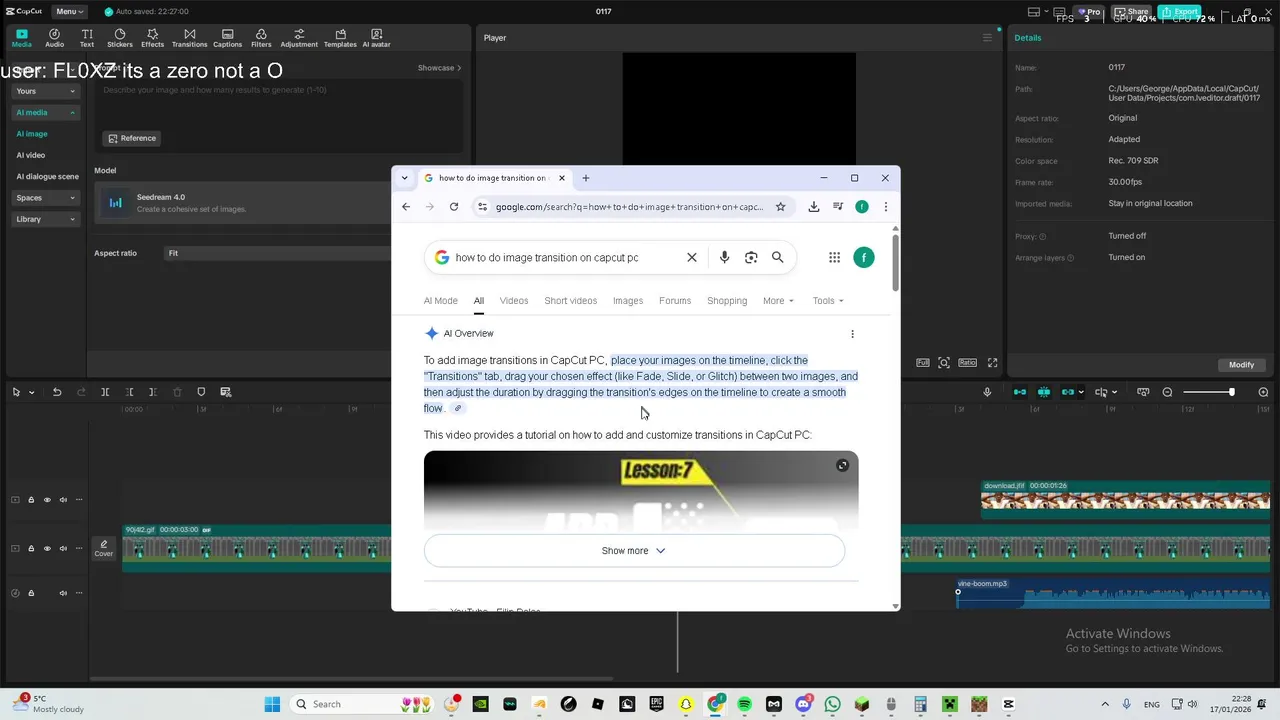Toggle the main track magnet icon
Image resolution: width=1280 pixels, height=720 pixels.
1020,392
